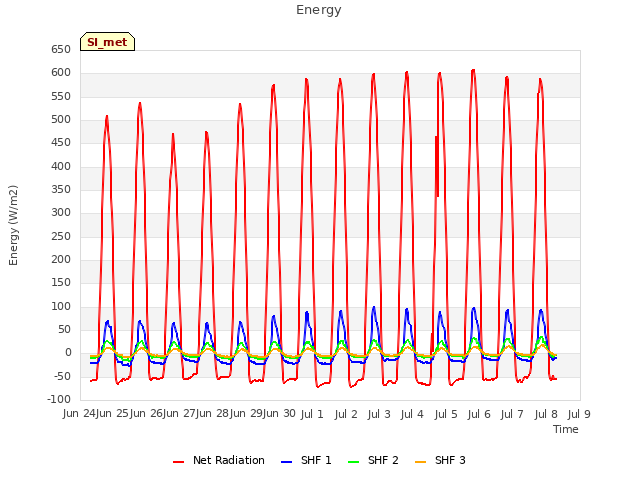Click the 50 y-axis tick label

point(64,330)
